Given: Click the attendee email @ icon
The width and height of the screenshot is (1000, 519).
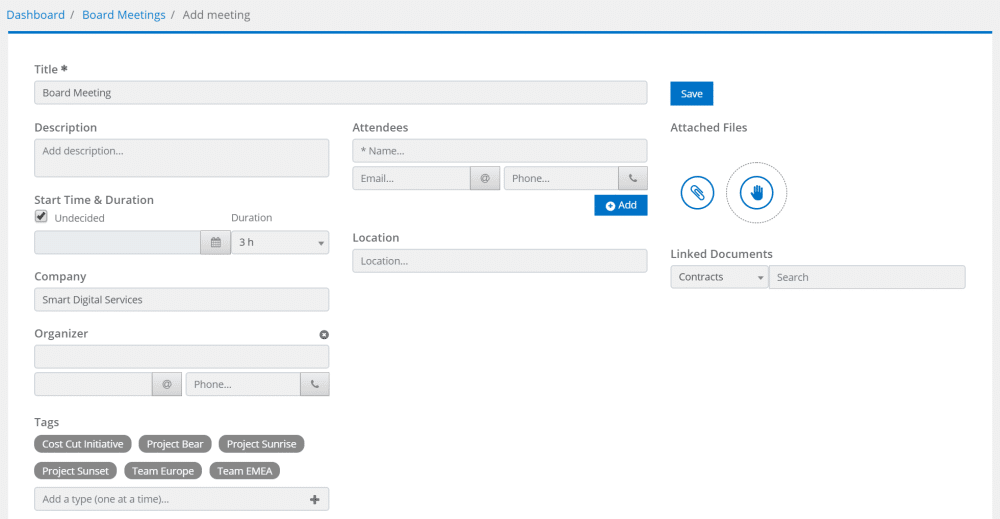Looking at the screenshot, I should pos(485,179).
